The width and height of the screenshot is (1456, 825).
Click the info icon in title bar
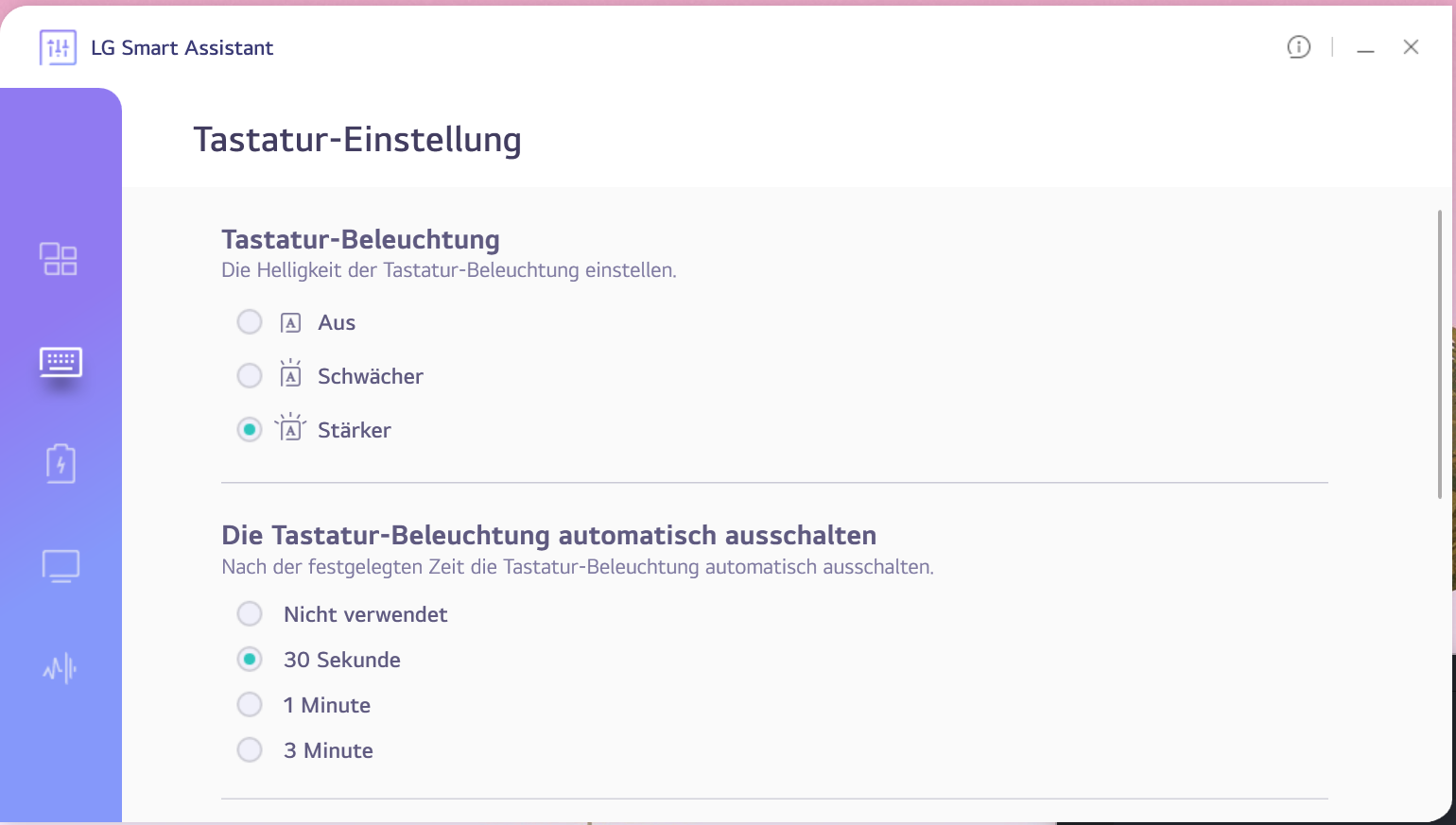tap(1299, 47)
